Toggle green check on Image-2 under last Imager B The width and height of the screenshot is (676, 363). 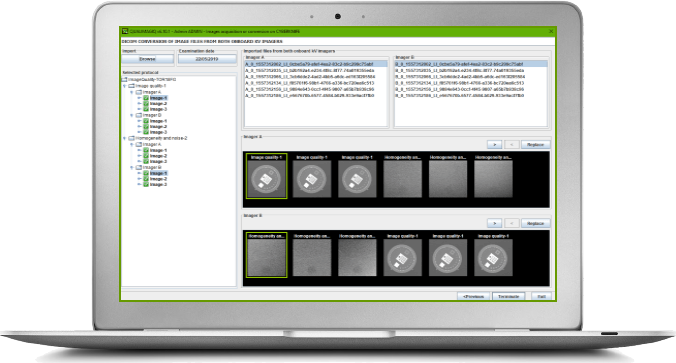tap(146, 179)
